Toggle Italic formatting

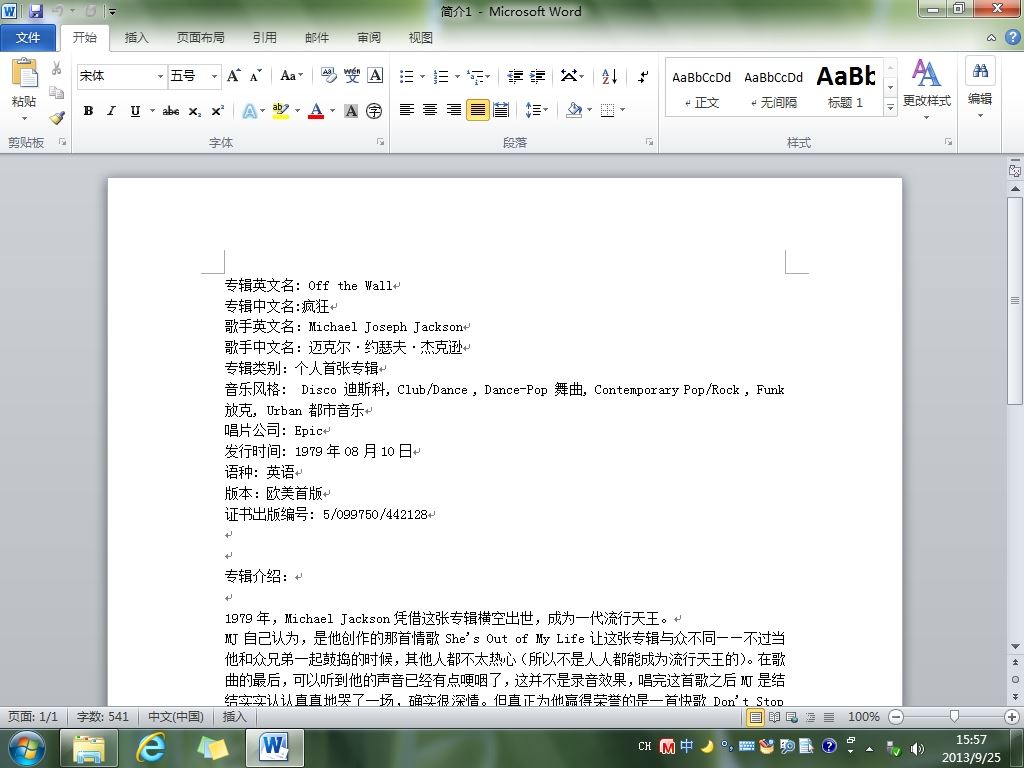pos(112,111)
